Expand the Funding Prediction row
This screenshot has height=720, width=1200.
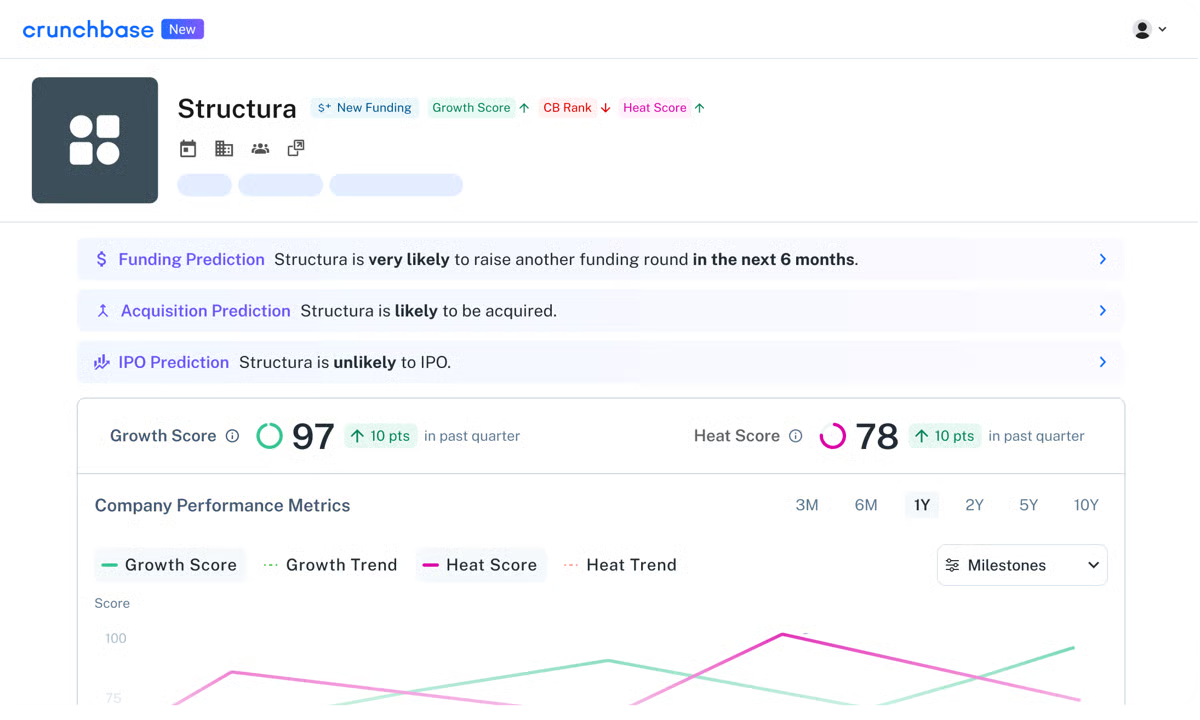pyautogui.click(x=1102, y=259)
